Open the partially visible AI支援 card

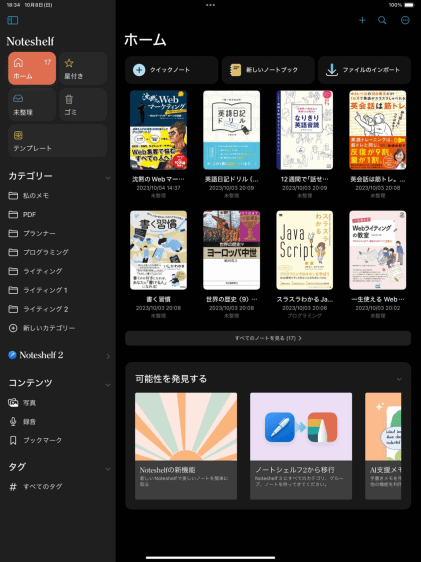click(x=383, y=446)
